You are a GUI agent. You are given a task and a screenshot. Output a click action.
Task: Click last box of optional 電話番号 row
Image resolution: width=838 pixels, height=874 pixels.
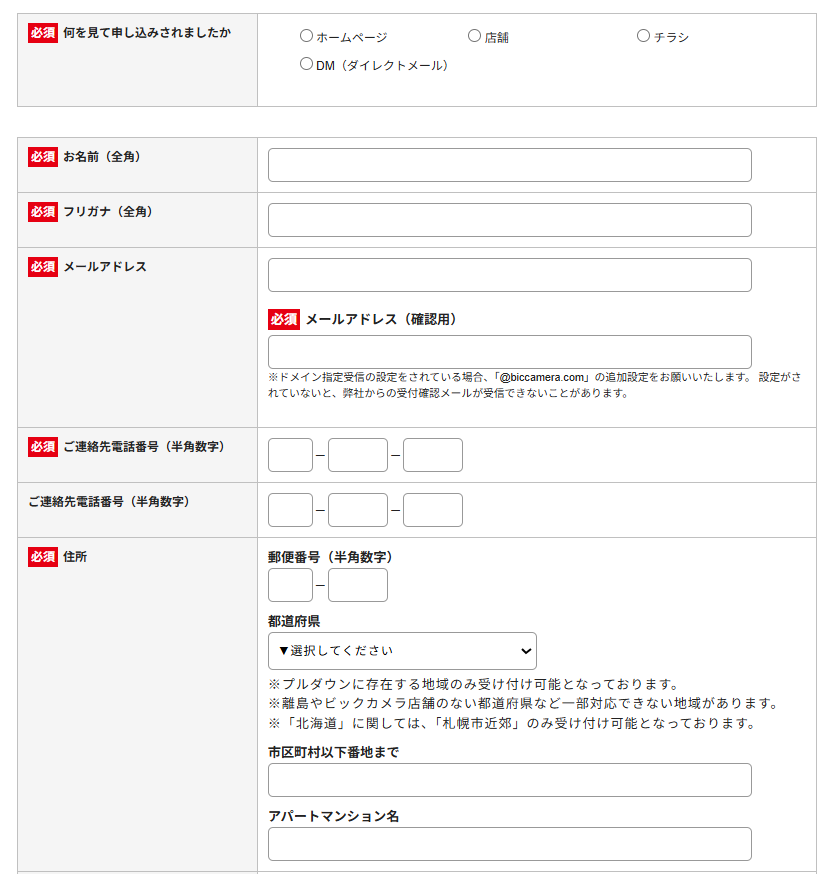pyautogui.click(x=432, y=510)
